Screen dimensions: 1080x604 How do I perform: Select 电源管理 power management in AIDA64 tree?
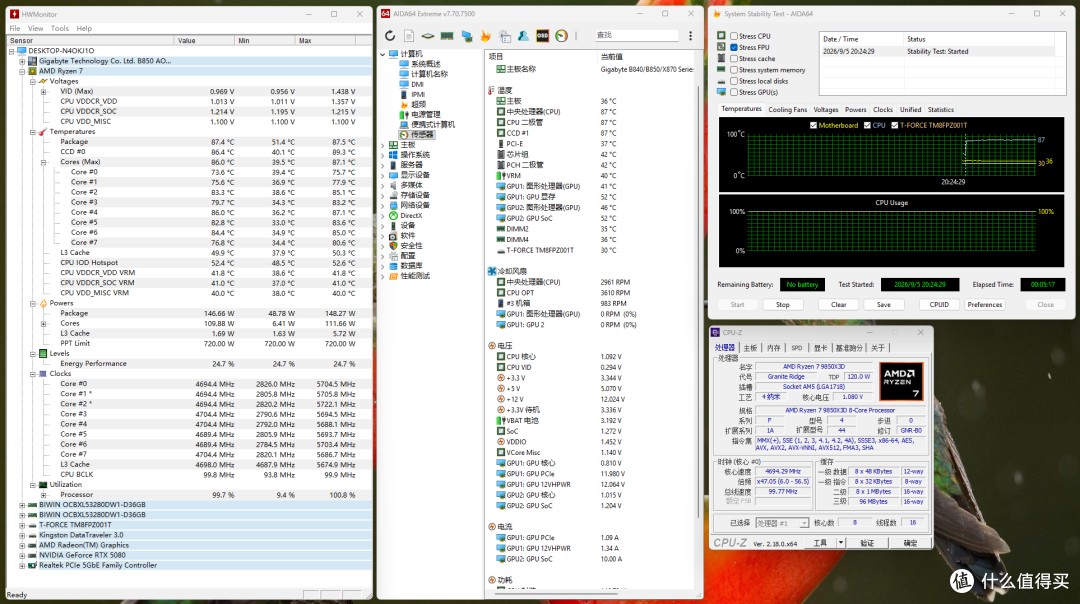point(419,114)
